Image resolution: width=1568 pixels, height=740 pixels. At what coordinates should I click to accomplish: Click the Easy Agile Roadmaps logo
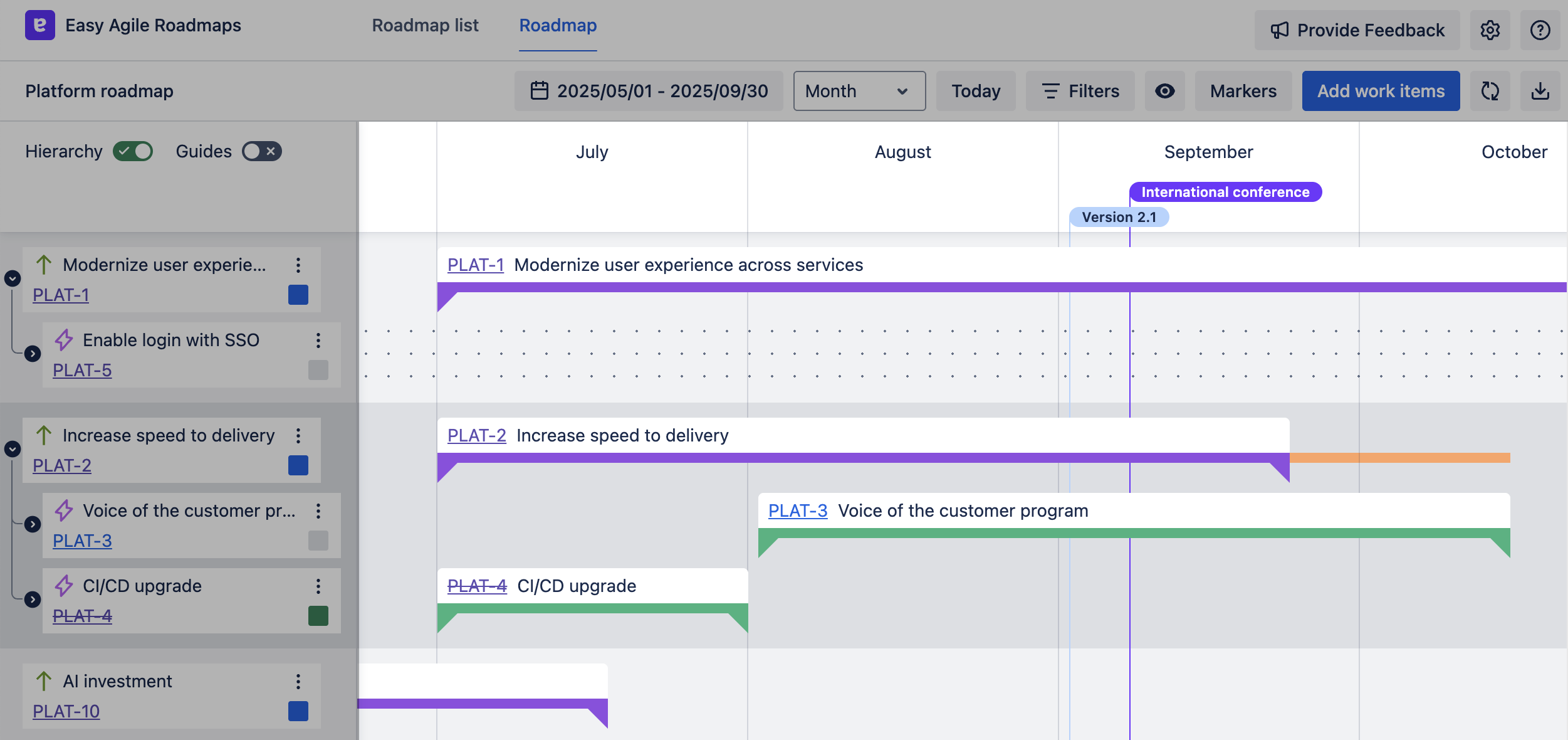[x=39, y=26]
